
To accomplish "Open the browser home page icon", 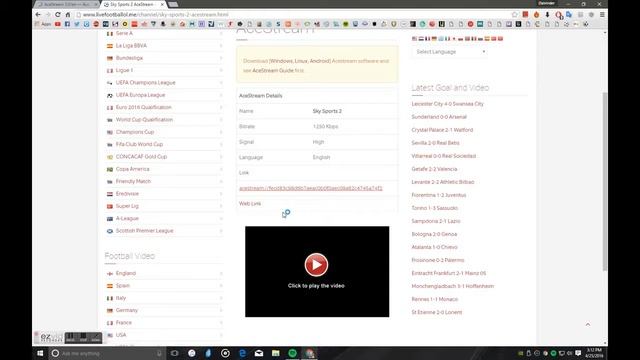I will (x=68, y=14).
